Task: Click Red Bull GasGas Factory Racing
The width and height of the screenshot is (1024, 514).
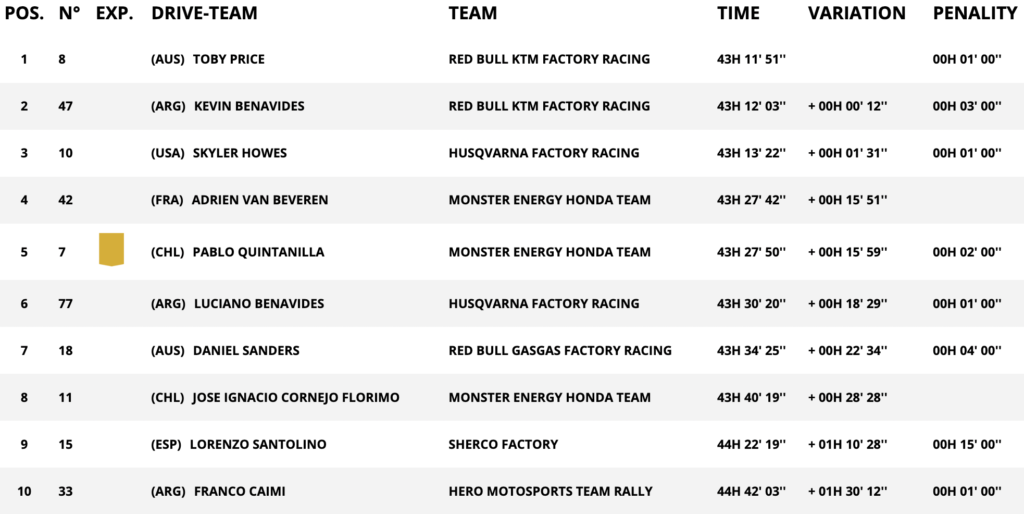Action: pos(560,350)
